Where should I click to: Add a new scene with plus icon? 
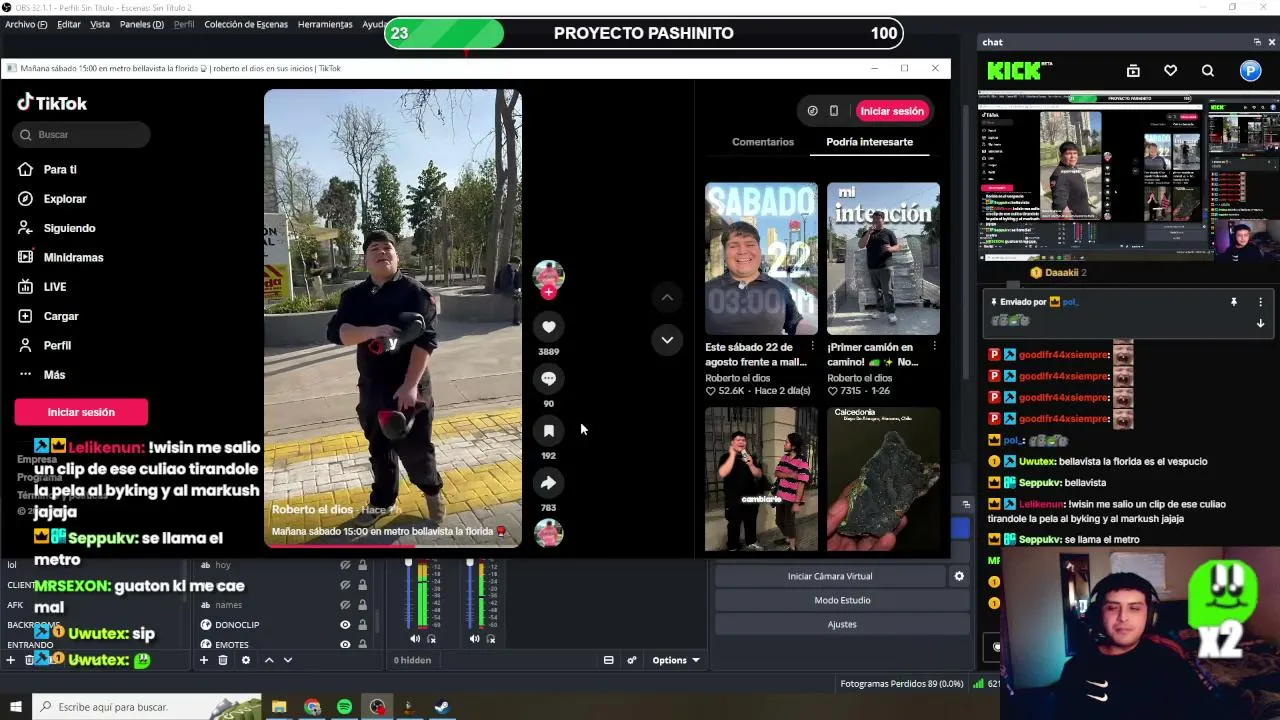point(13,660)
